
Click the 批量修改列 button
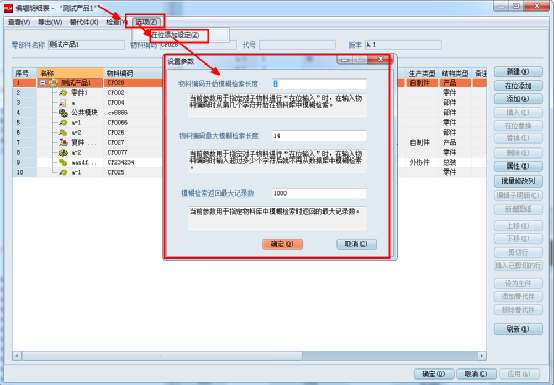point(518,181)
